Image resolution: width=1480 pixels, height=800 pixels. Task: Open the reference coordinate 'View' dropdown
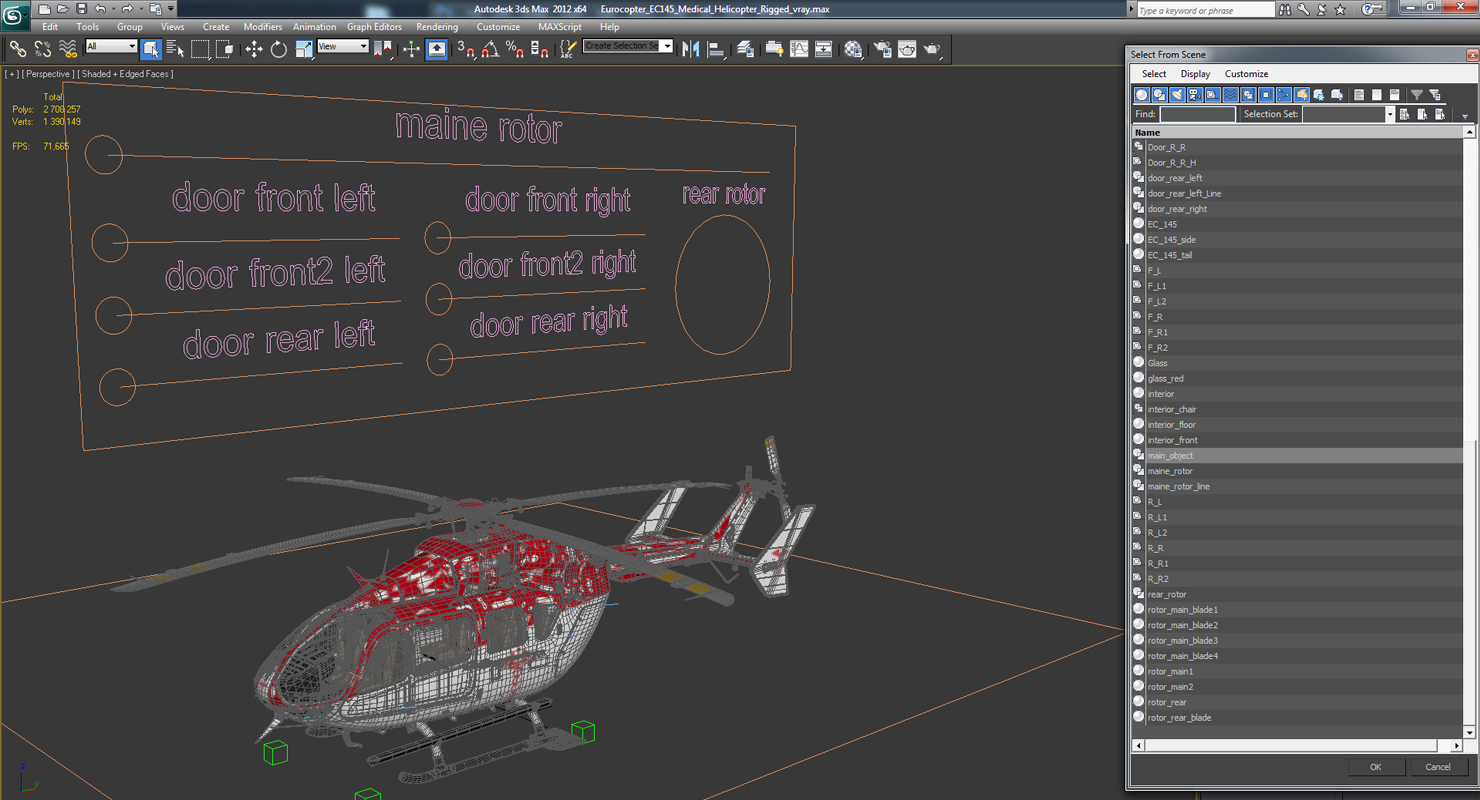tap(343, 47)
